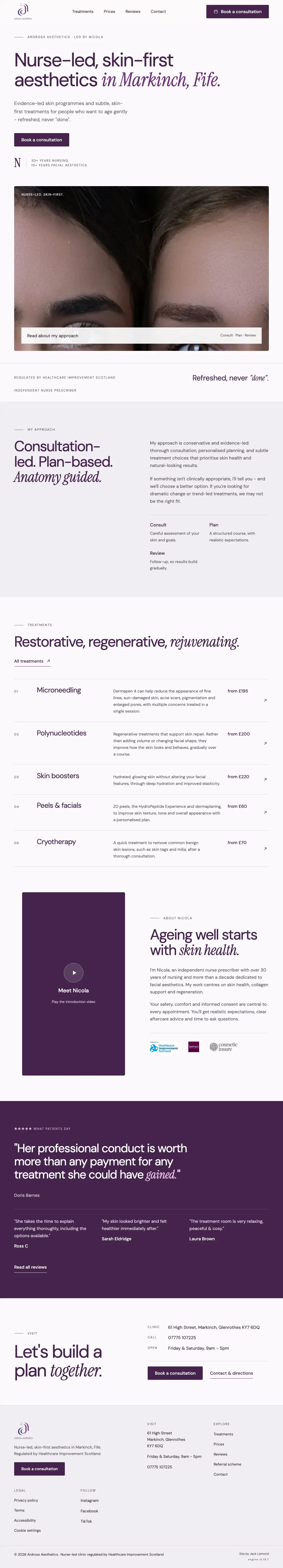Open the footer Treatments link under Explore
Screen dimensions: 283x1568
pos(223,1434)
